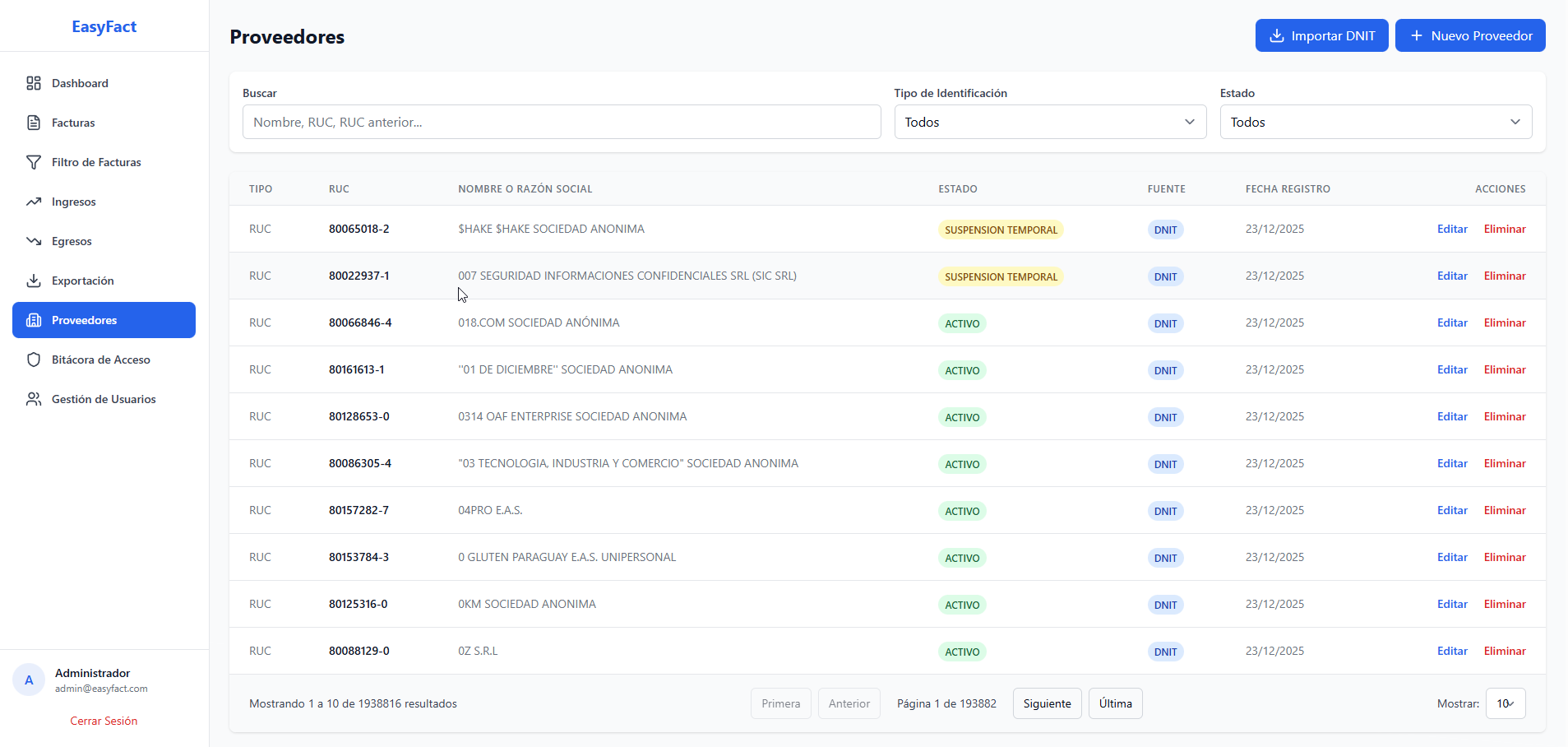Screen dimensions: 1568x747
Task: Go to the Exportación menu item
Action: pos(83,281)
